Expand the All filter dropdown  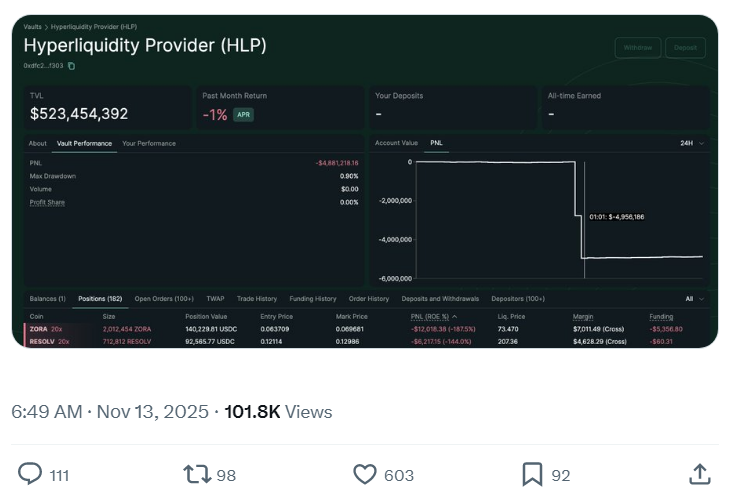[695, 298]
